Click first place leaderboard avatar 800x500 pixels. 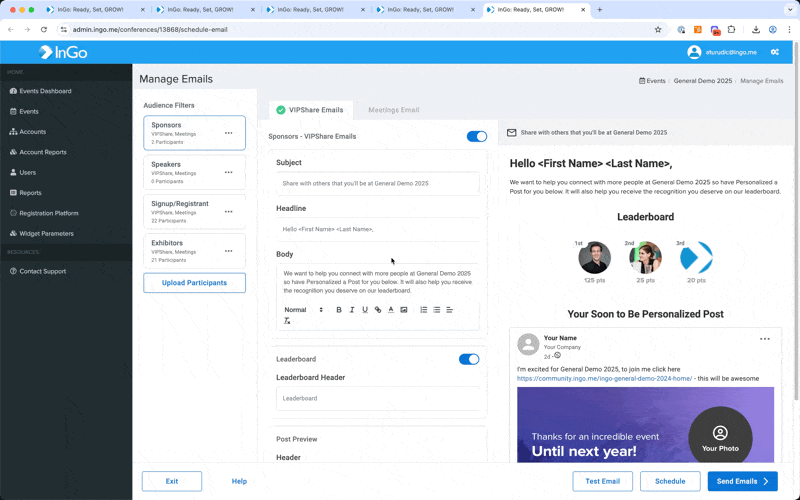594,258
